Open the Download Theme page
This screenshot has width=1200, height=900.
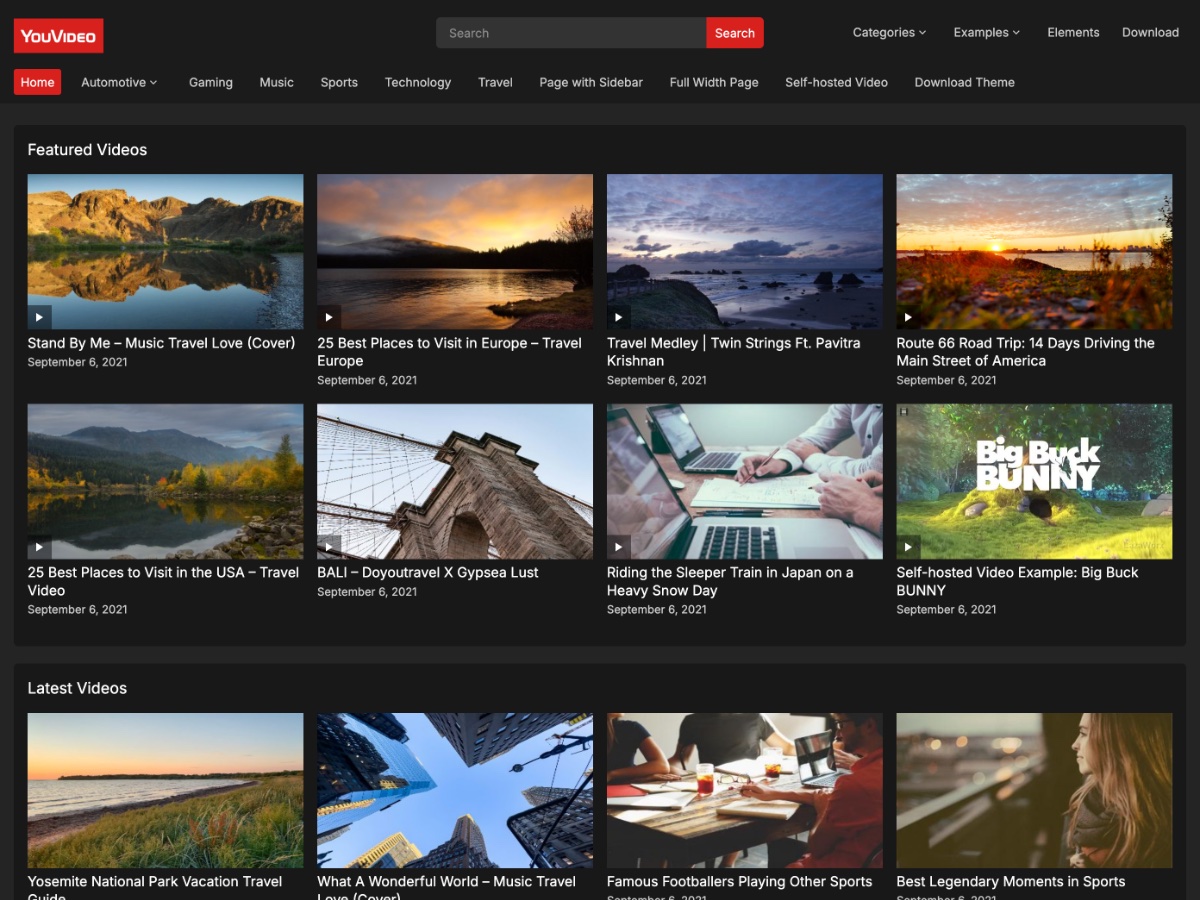963,82
